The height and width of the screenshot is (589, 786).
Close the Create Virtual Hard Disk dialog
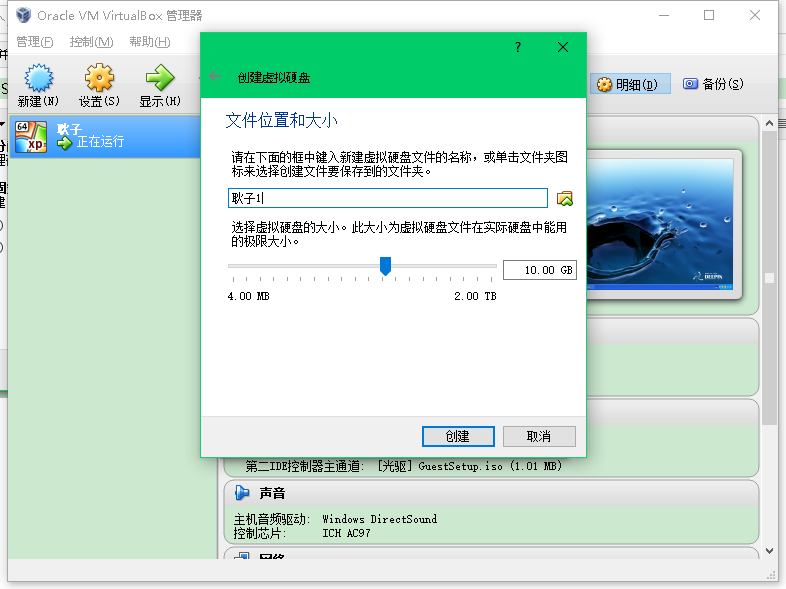[563, 47]
